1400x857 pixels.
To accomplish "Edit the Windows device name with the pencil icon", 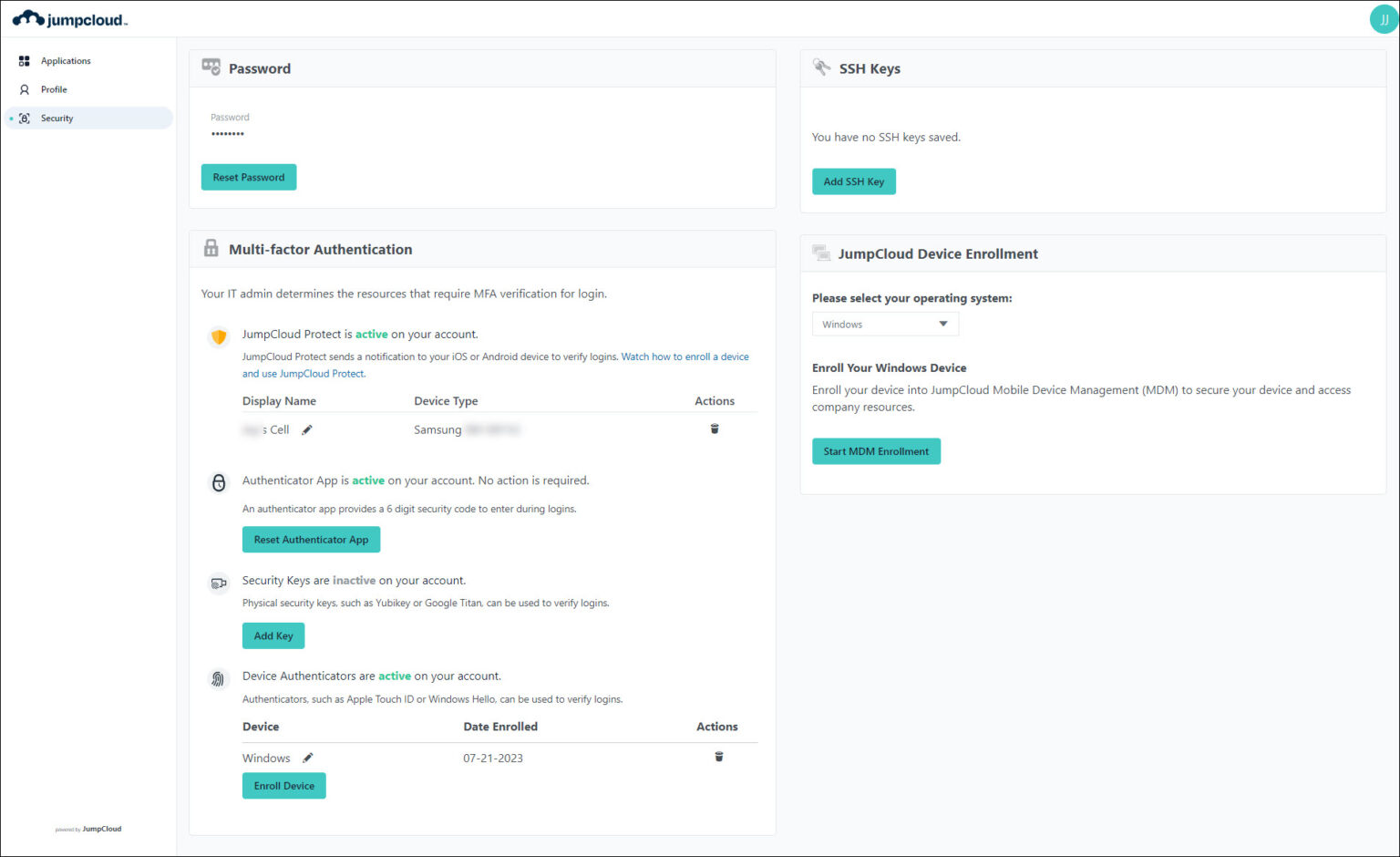I will pos(308,758).
